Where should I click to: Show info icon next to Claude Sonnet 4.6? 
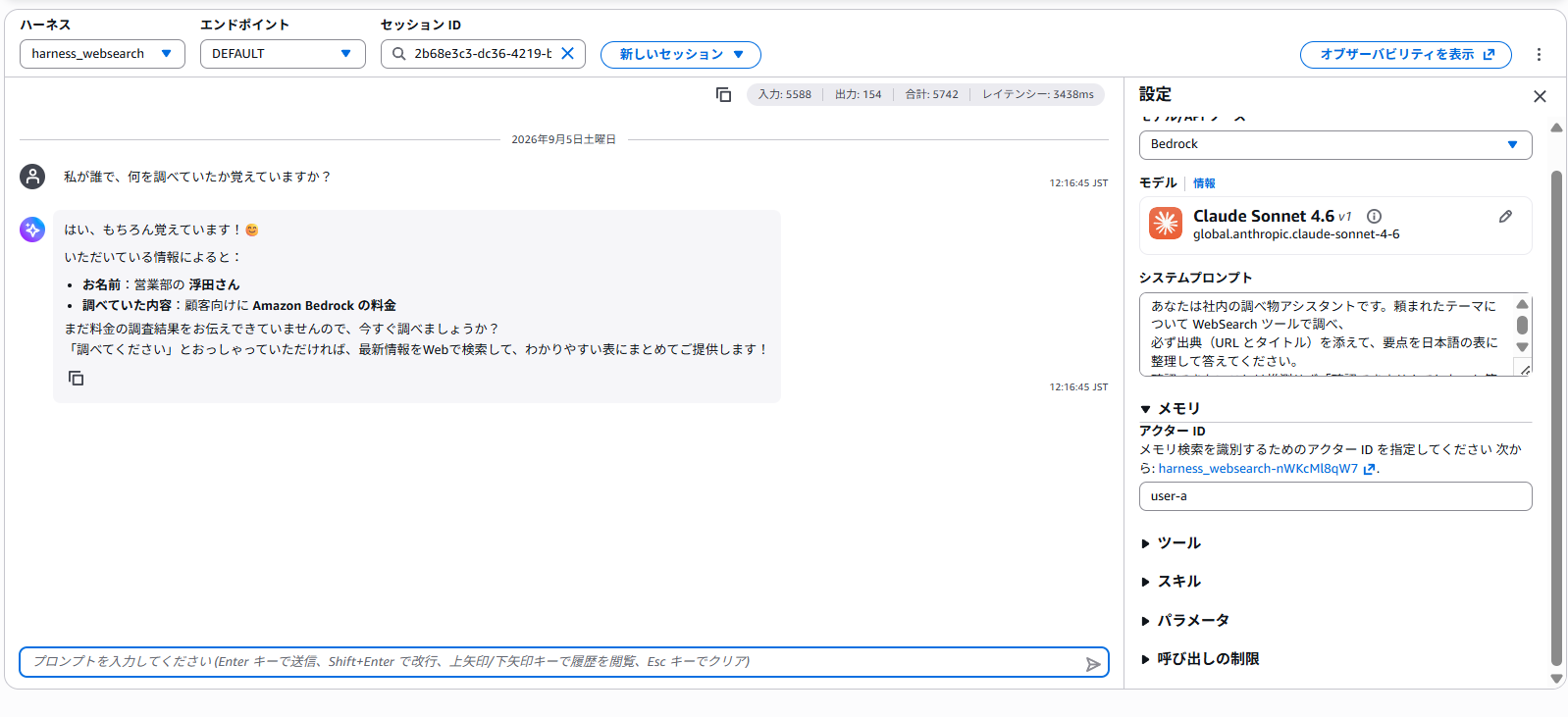(1374, 217)
